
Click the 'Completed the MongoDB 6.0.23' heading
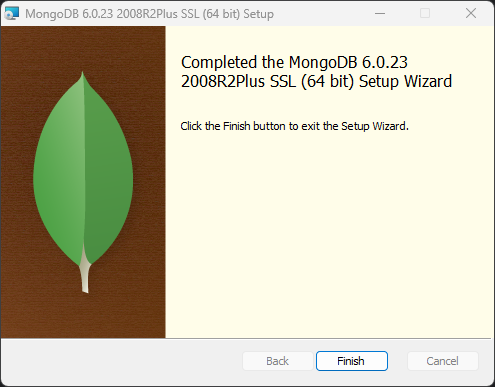point(316,72)
